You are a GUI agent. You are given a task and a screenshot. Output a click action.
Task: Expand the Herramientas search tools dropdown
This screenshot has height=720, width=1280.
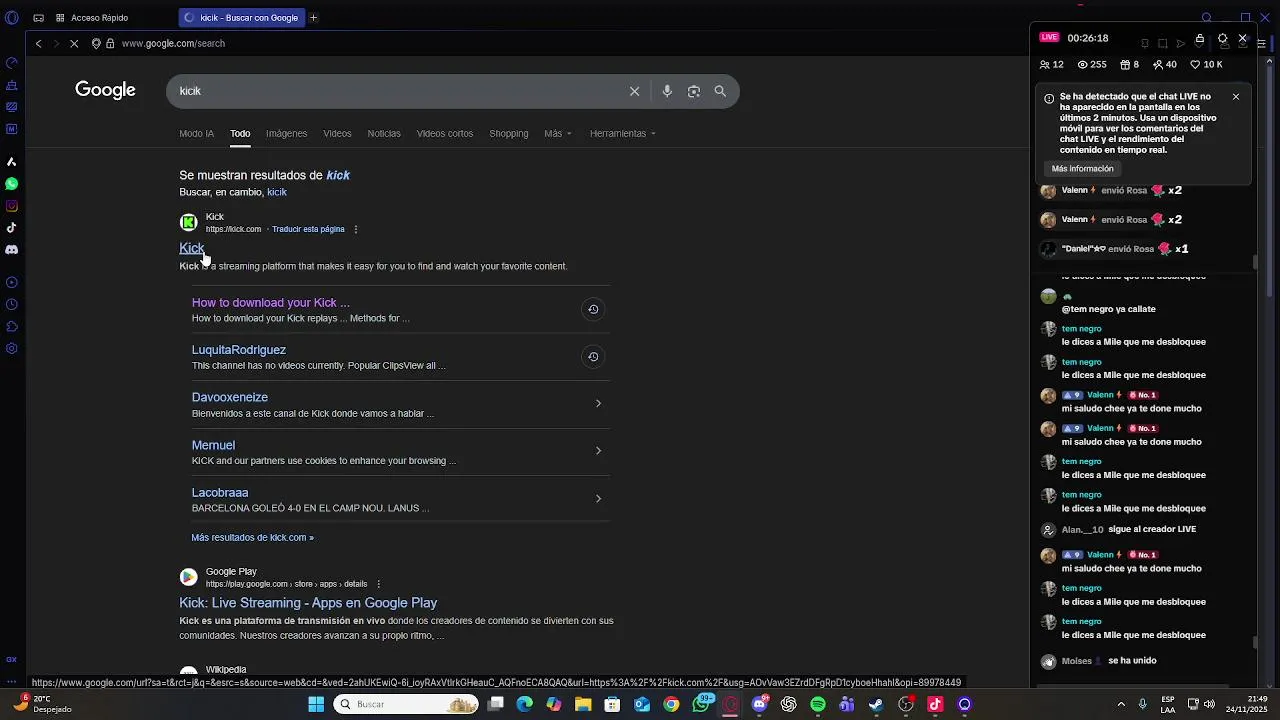pos(623,134)
